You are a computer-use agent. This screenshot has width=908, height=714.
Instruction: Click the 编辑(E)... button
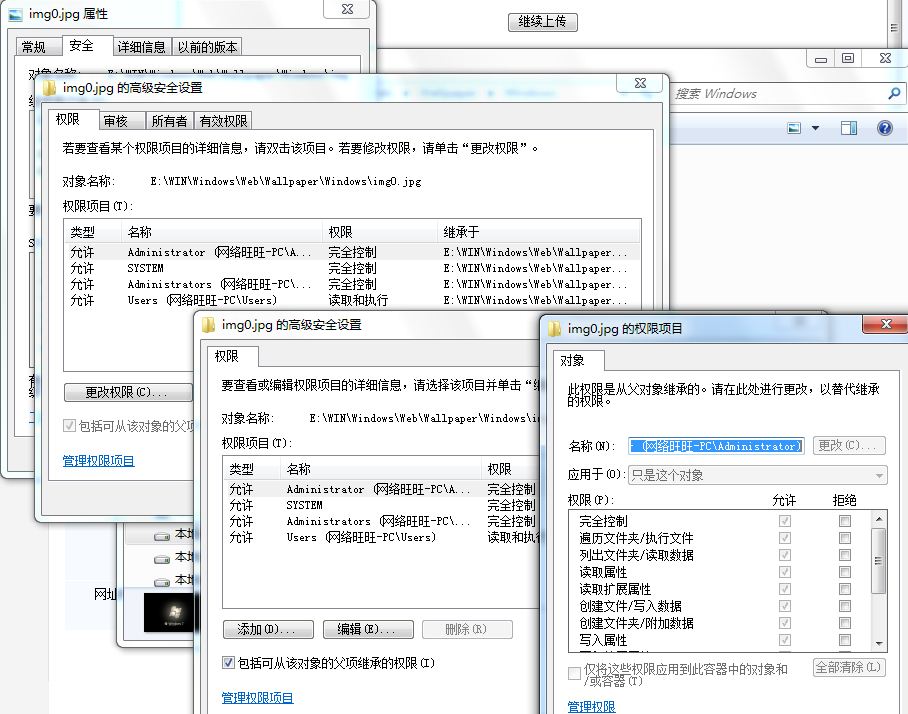[x=368, y=629]
